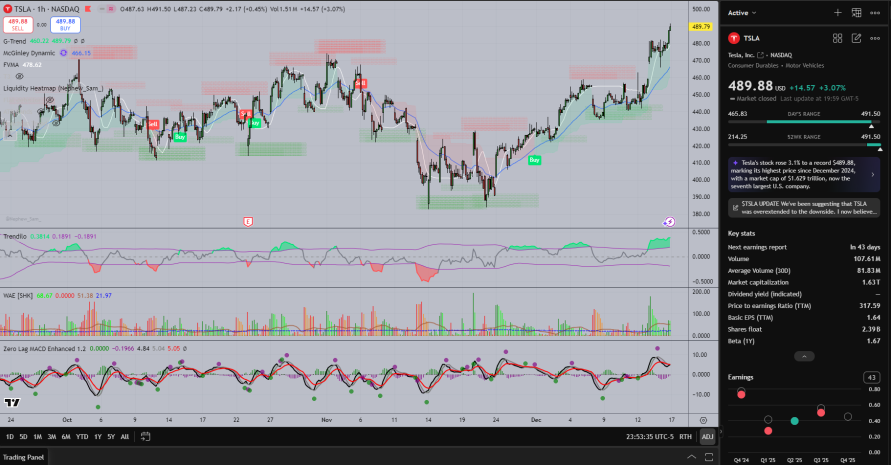
Task: Open the TSLA details more-options menu
Action: 875,38
